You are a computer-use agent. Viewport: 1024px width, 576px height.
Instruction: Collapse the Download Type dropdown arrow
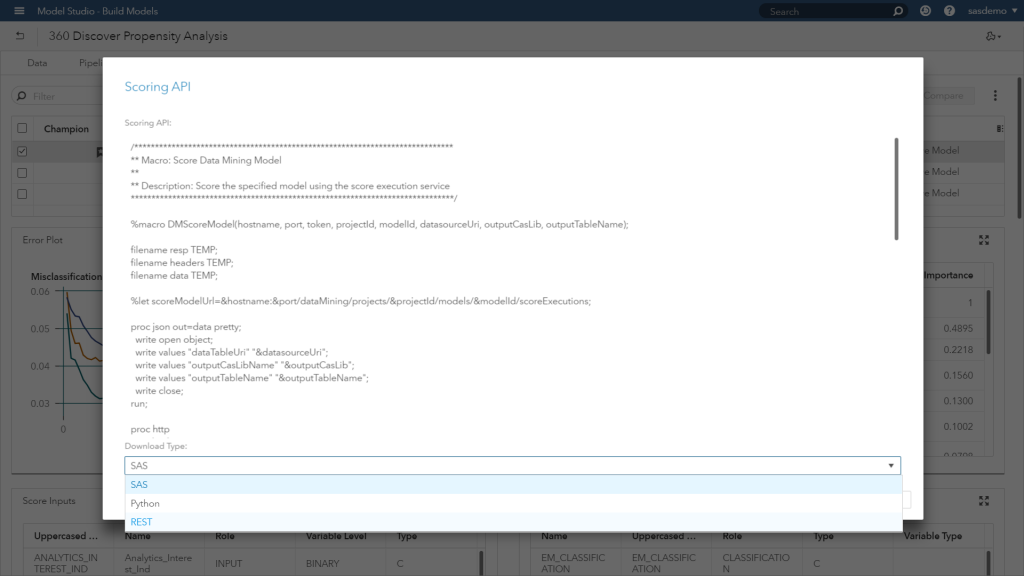tap(890, 466)
